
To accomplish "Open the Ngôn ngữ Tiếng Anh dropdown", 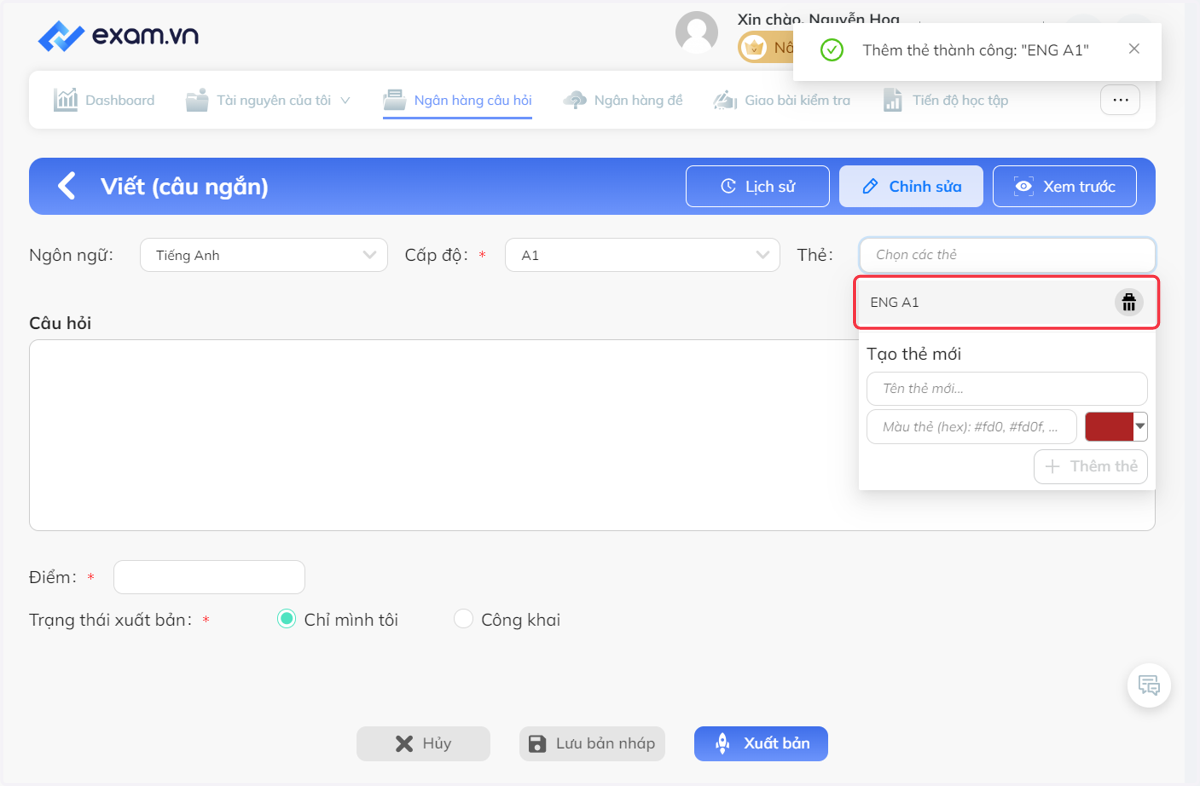I will point(264,255).
